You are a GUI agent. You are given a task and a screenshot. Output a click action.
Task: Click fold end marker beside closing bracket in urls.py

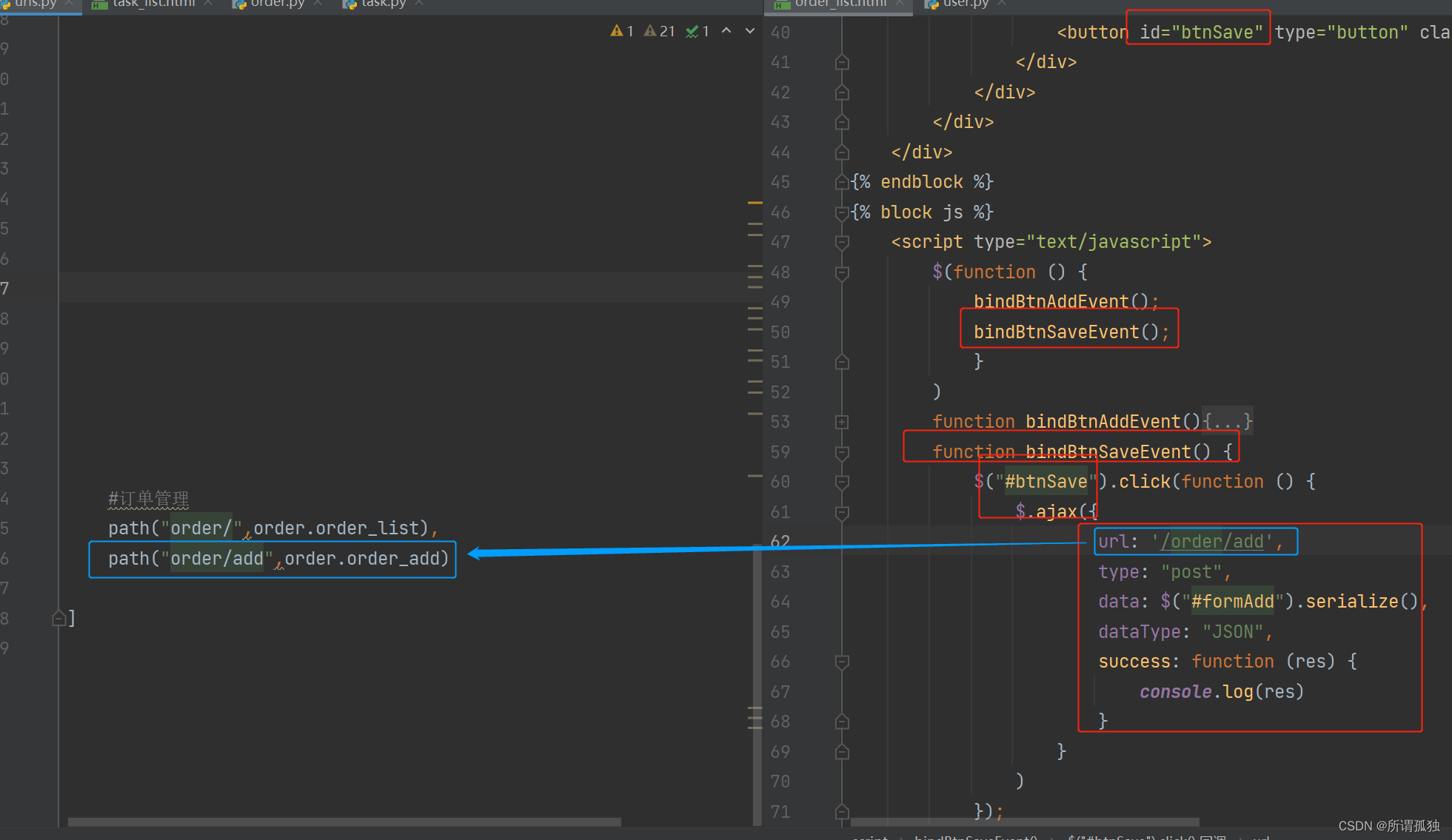59,618
